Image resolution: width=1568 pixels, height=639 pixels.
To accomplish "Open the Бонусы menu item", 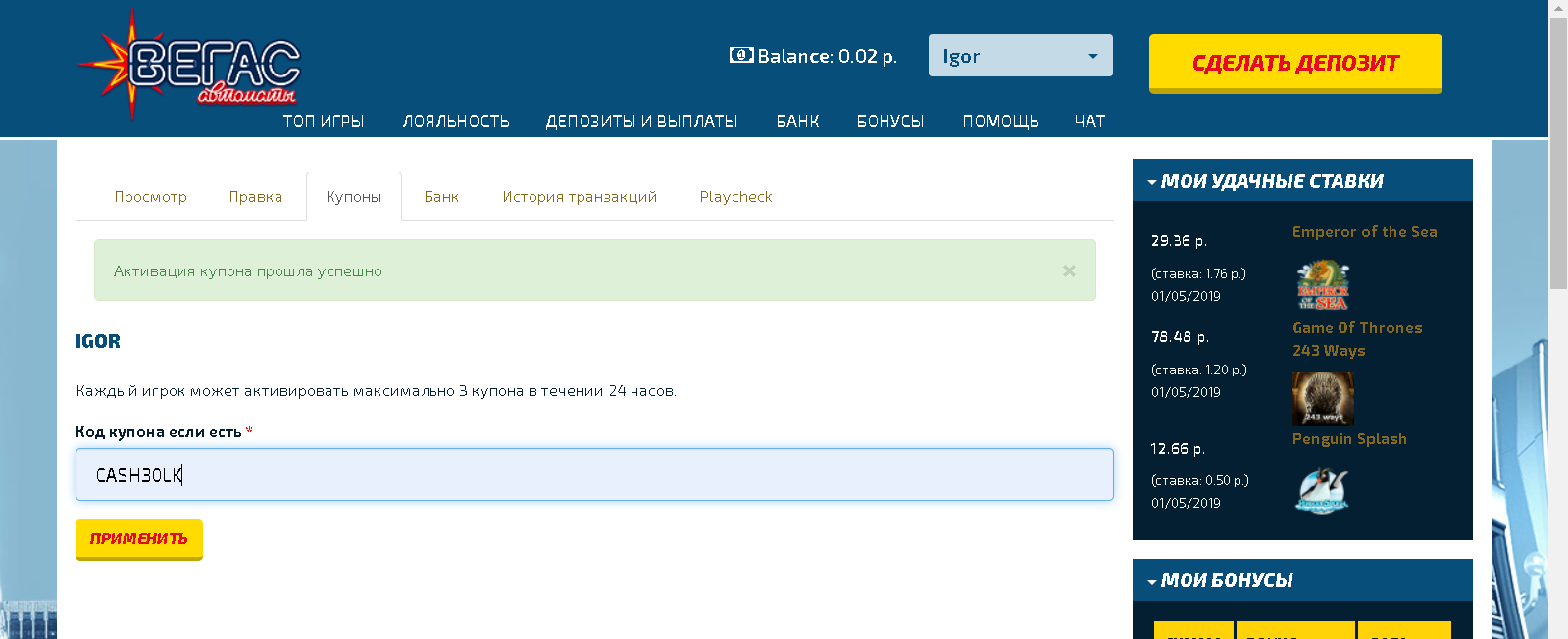I will 889,122.
